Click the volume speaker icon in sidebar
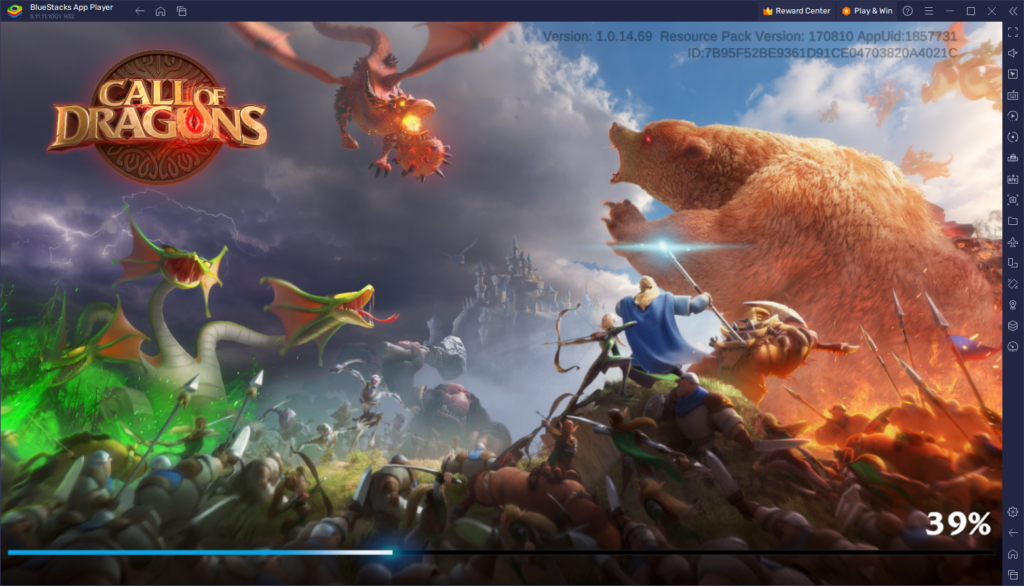Image resolution: width=1024 pixels, height=586 pixels. [x=1012, y=53]
